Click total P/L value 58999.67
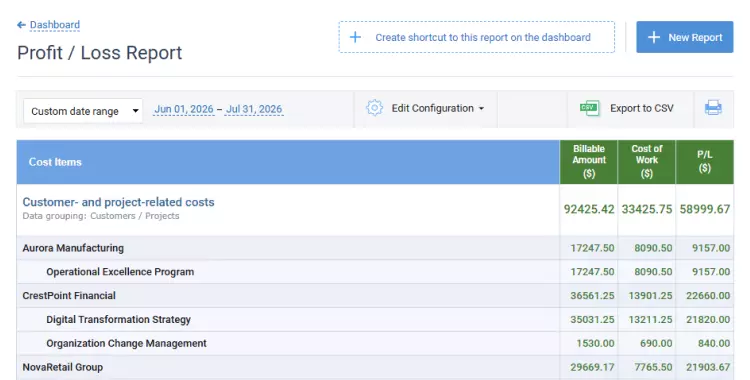Screen dimensions: 750x380 tap(705, 209)
